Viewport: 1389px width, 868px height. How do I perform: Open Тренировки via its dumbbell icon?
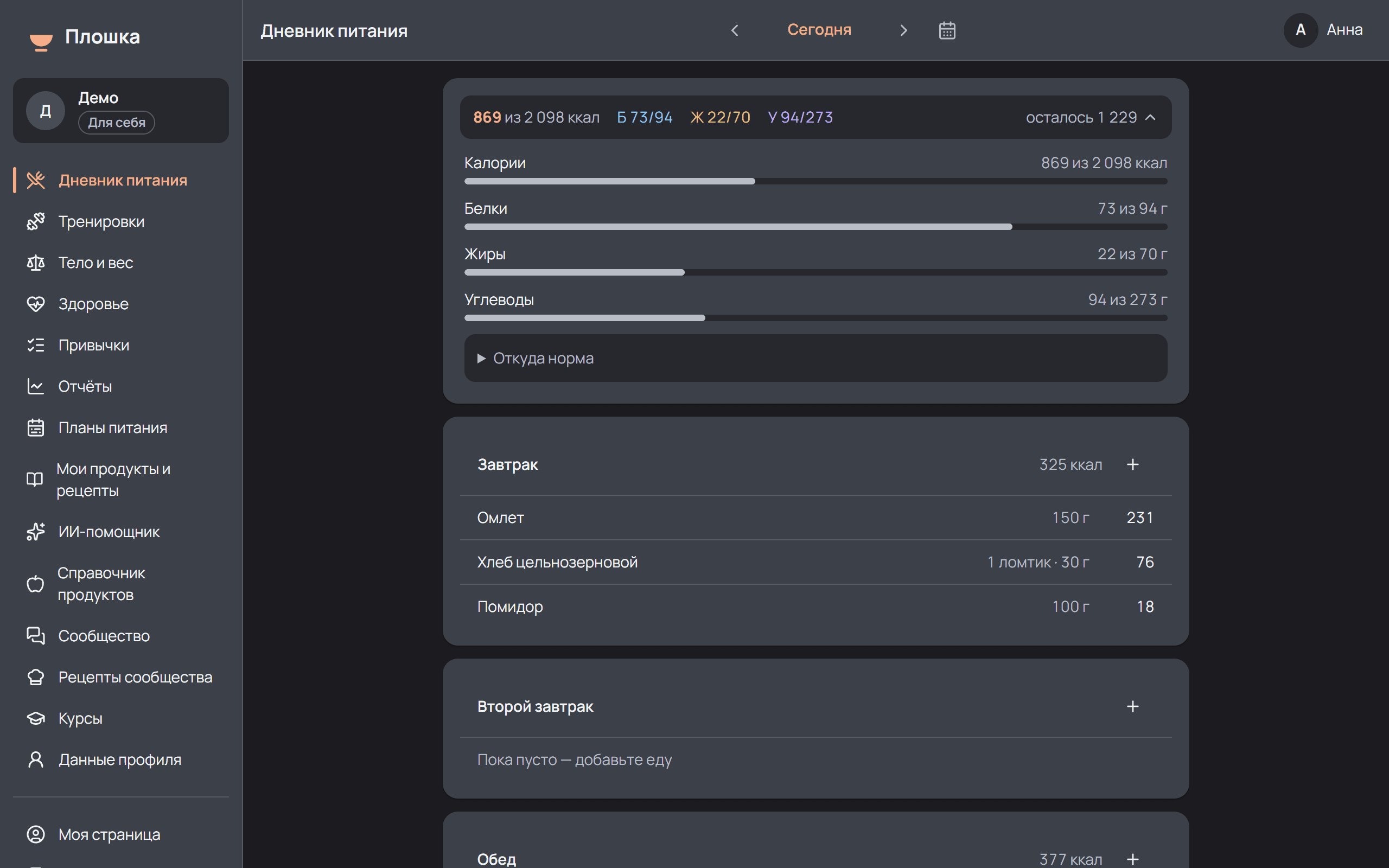[x=36, y=221]
